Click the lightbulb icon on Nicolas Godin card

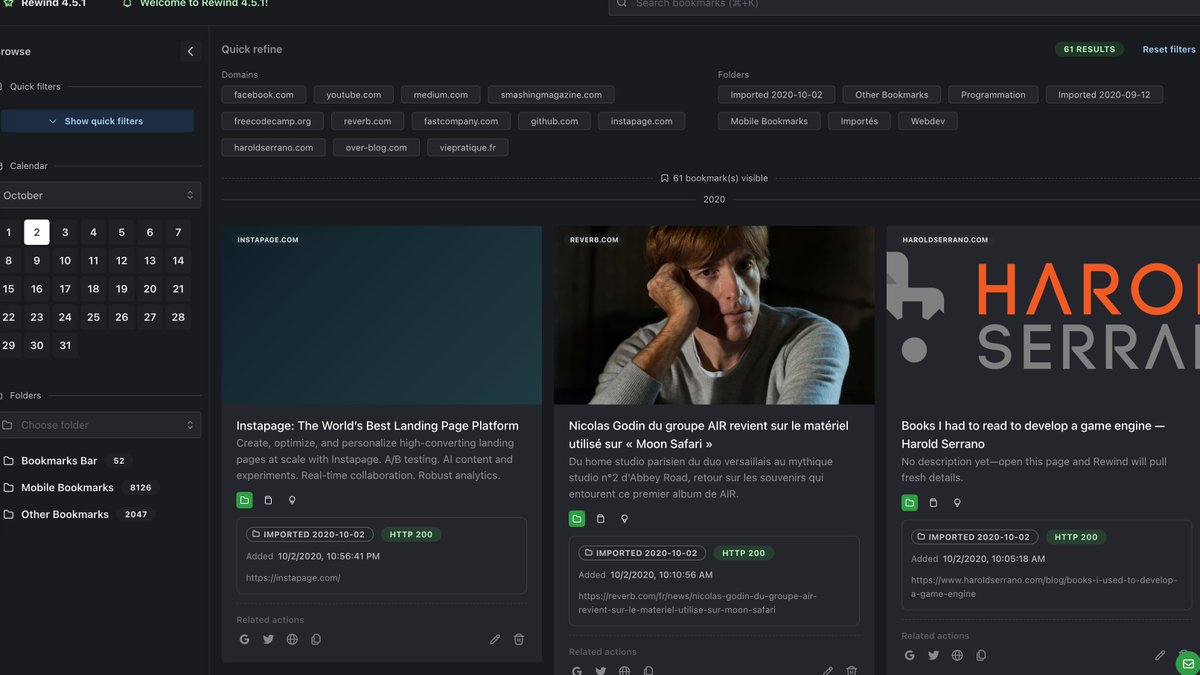(625, 518)
